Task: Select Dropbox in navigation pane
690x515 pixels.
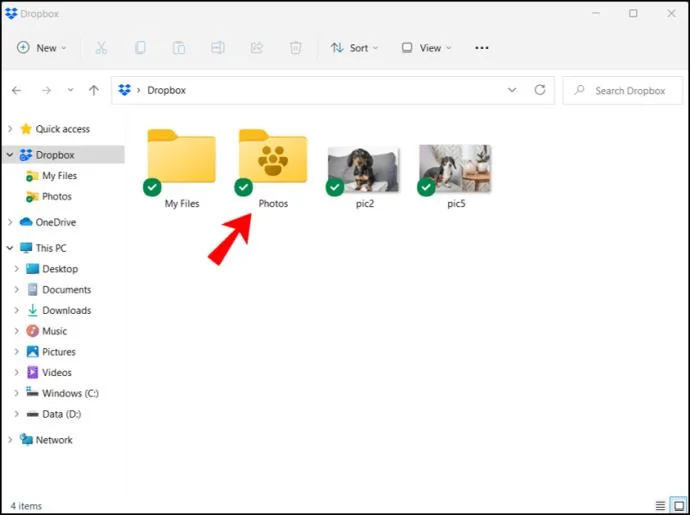Action: [x=55, y=155]
